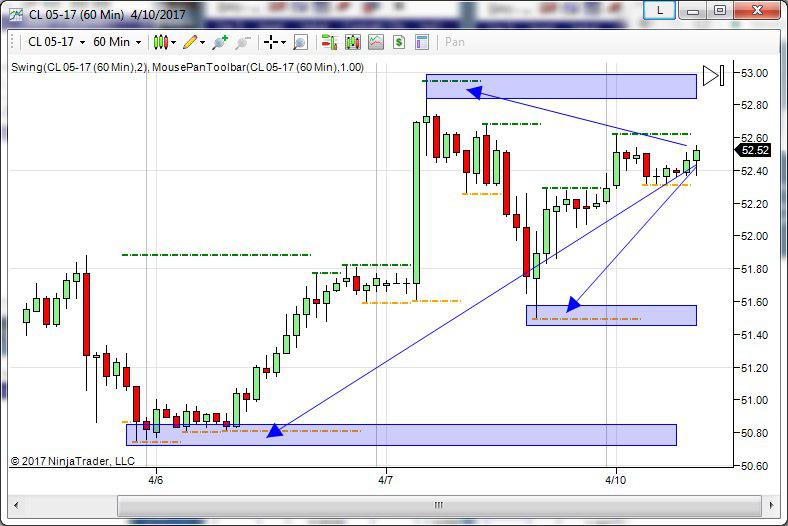The width and height of the screenshot is (788, 526).
Task: Click the right scrollbar arrow
Action: [771, 505]
